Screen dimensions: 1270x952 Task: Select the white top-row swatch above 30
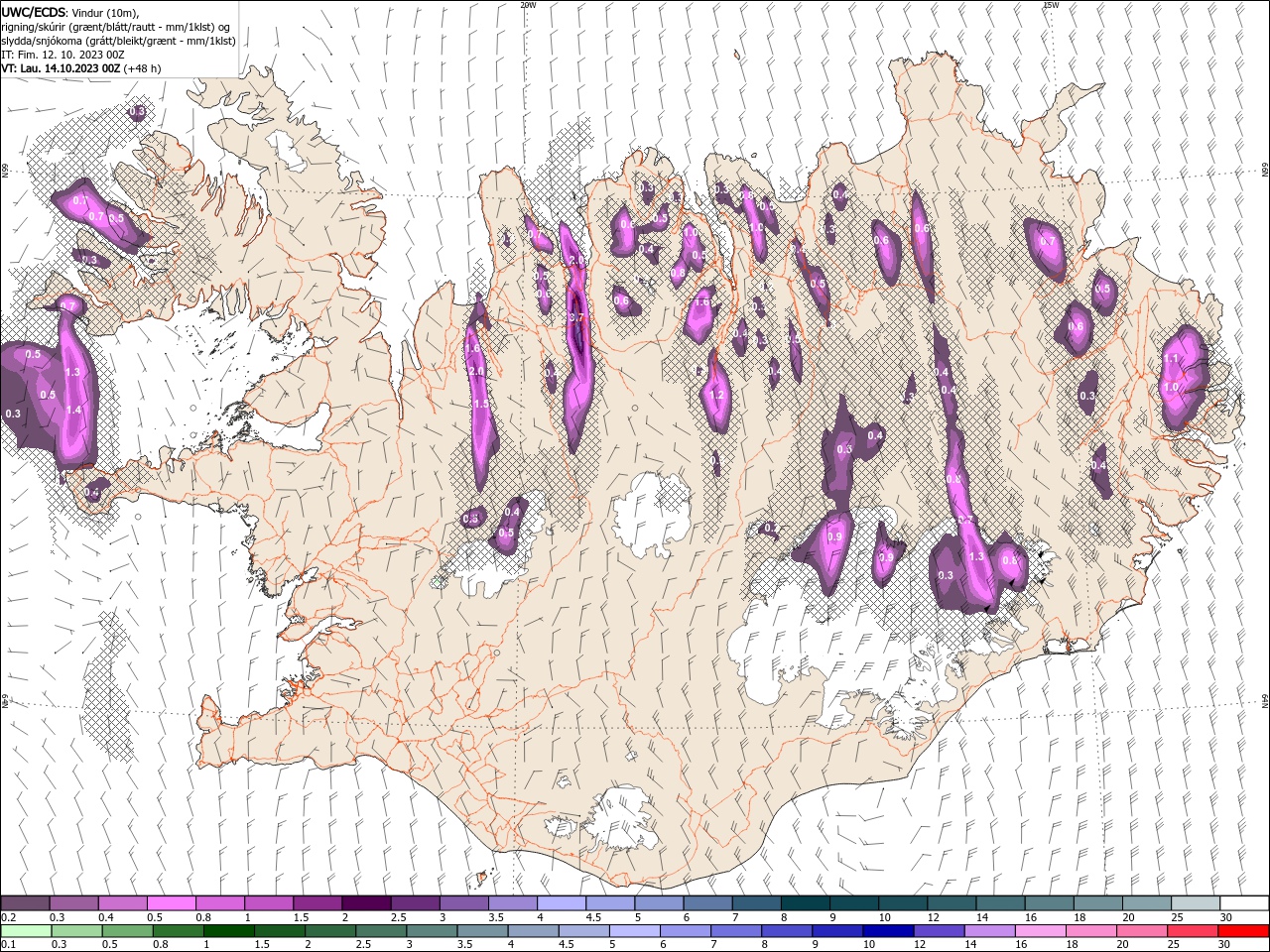point(1244,903)
